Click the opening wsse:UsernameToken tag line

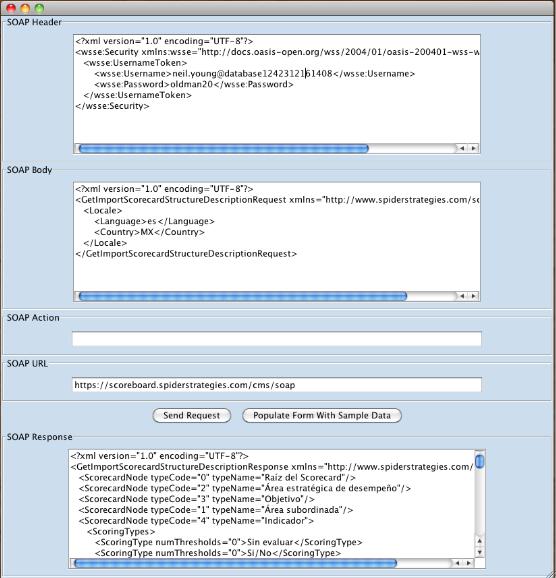(x=135, y=63)
